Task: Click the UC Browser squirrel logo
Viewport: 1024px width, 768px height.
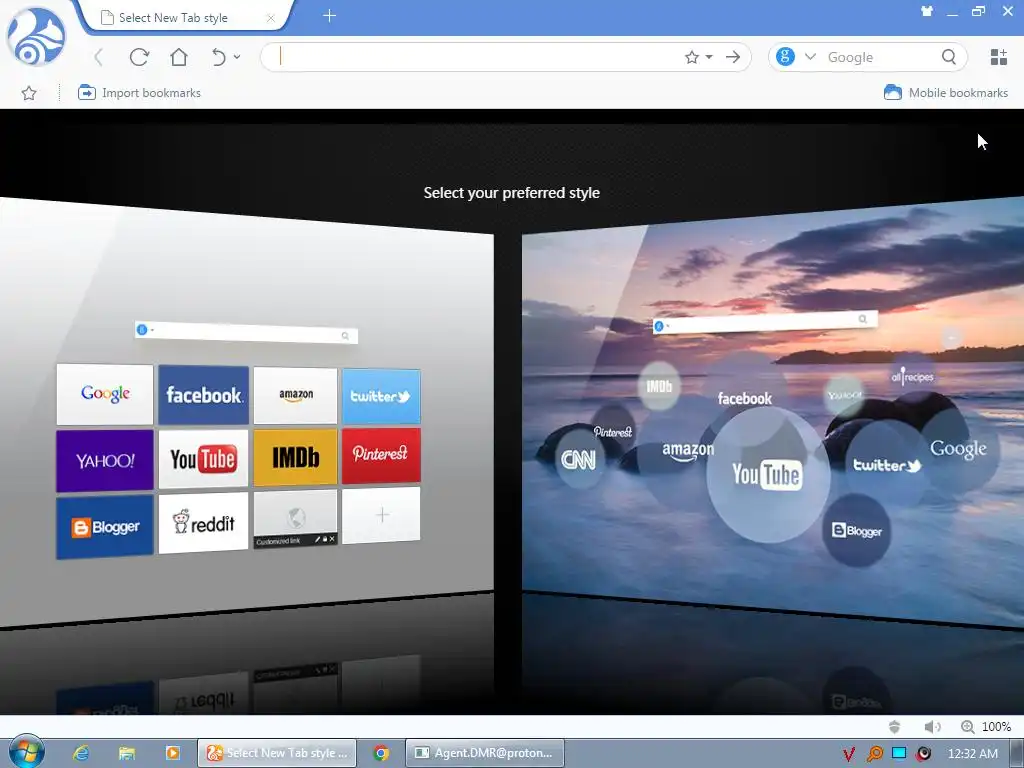Action: (36, 37)
